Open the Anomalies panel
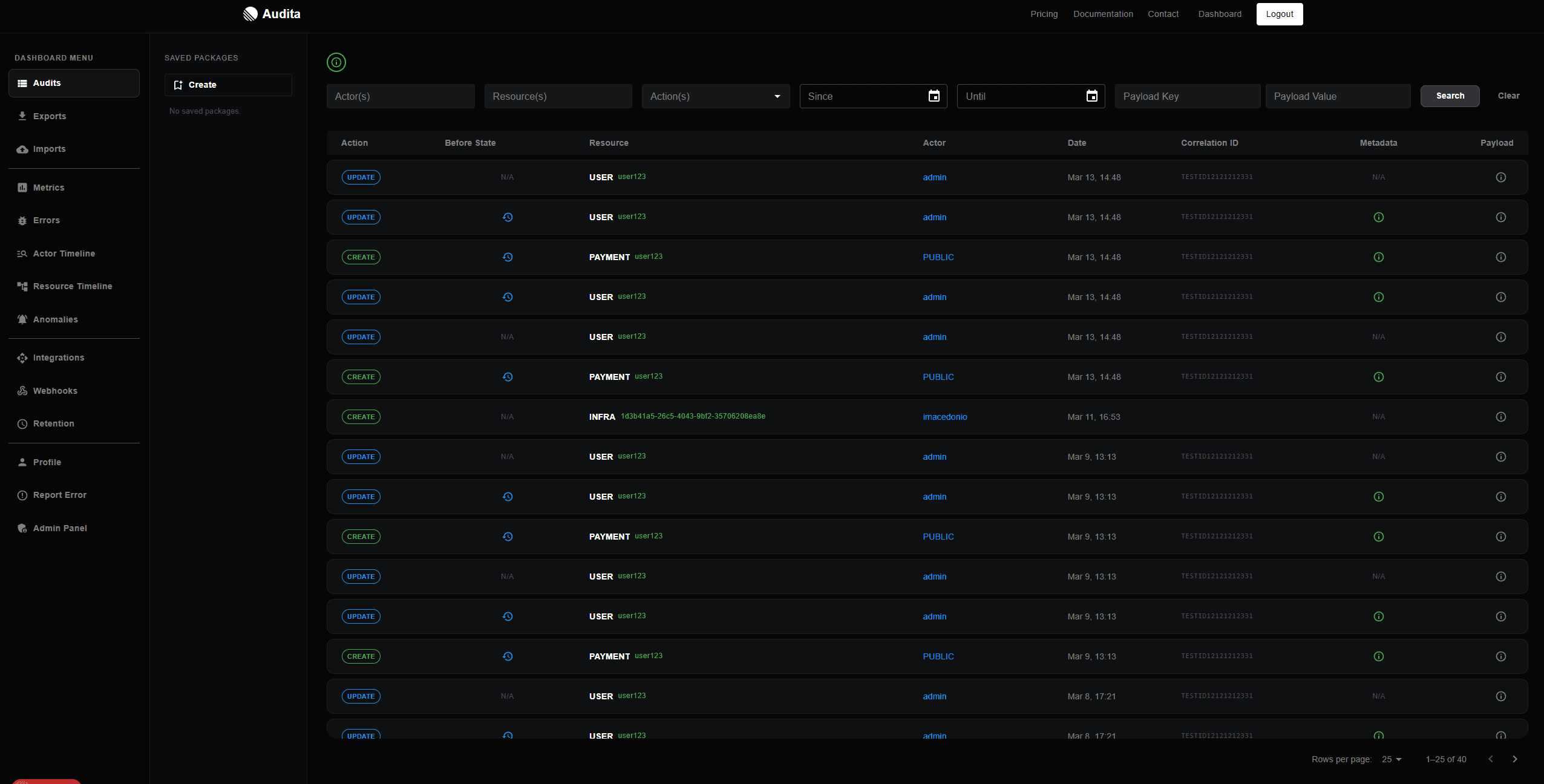Screen dimensions: 1544x784 point(55,319)
